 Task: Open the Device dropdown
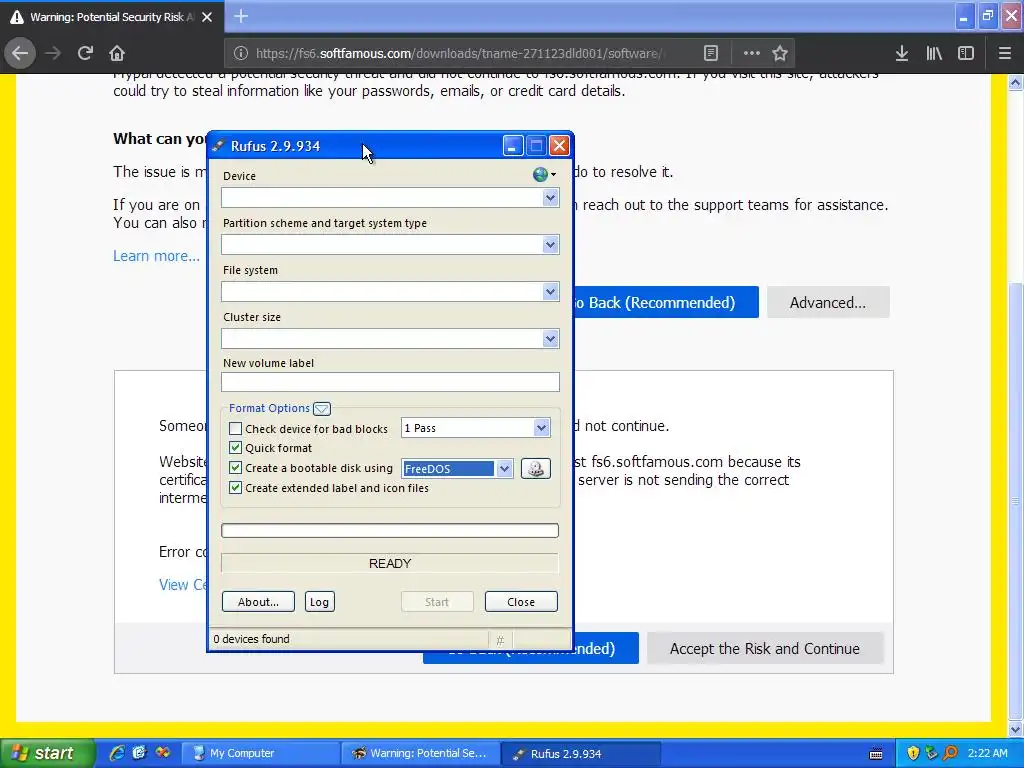(x=390, y=198)
